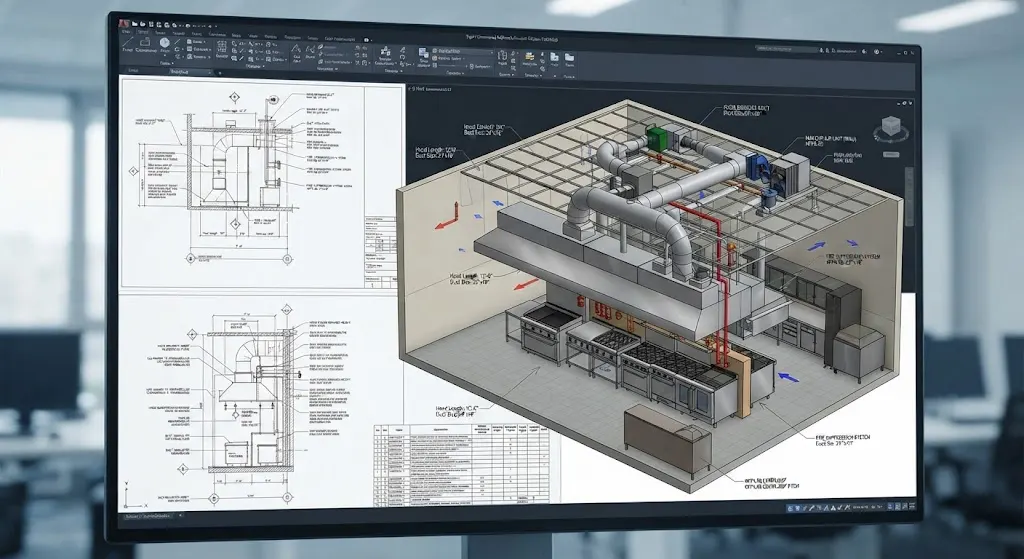Select the triangular dimension tool icon
This screenshot has height=559, width=1024.
pos(296,49)
